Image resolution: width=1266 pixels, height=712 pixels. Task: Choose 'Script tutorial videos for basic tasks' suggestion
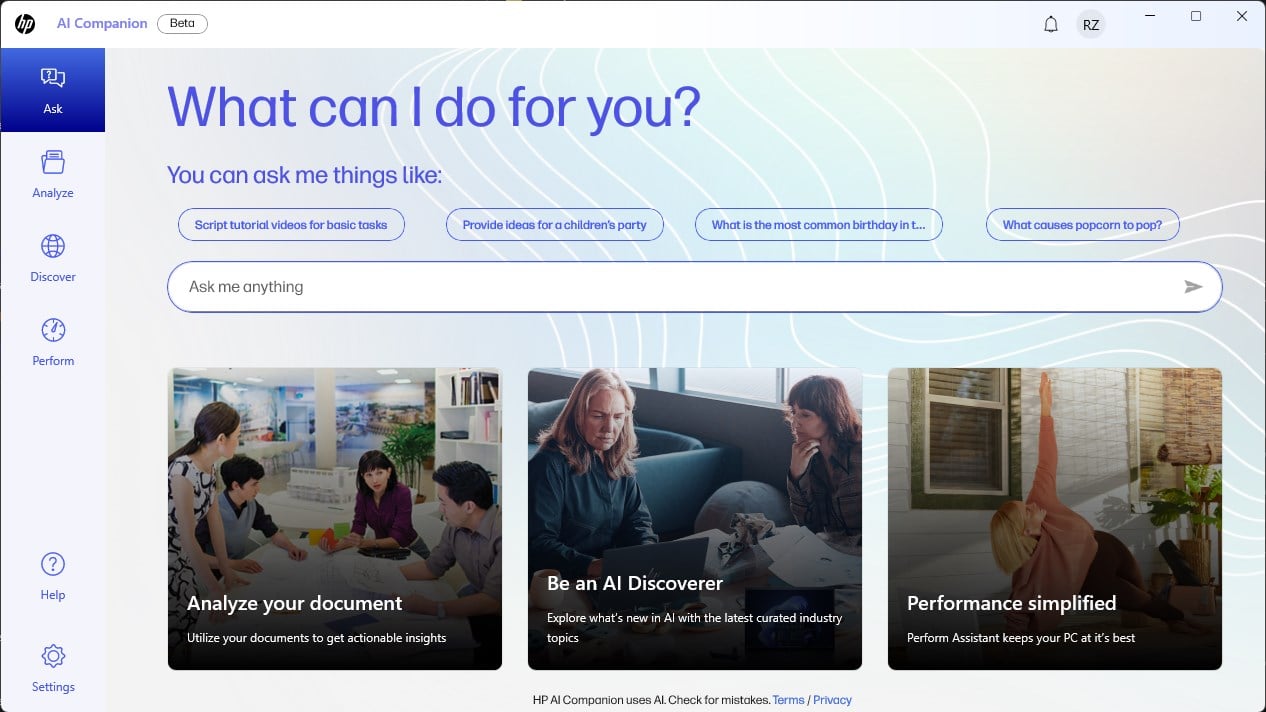291,225
